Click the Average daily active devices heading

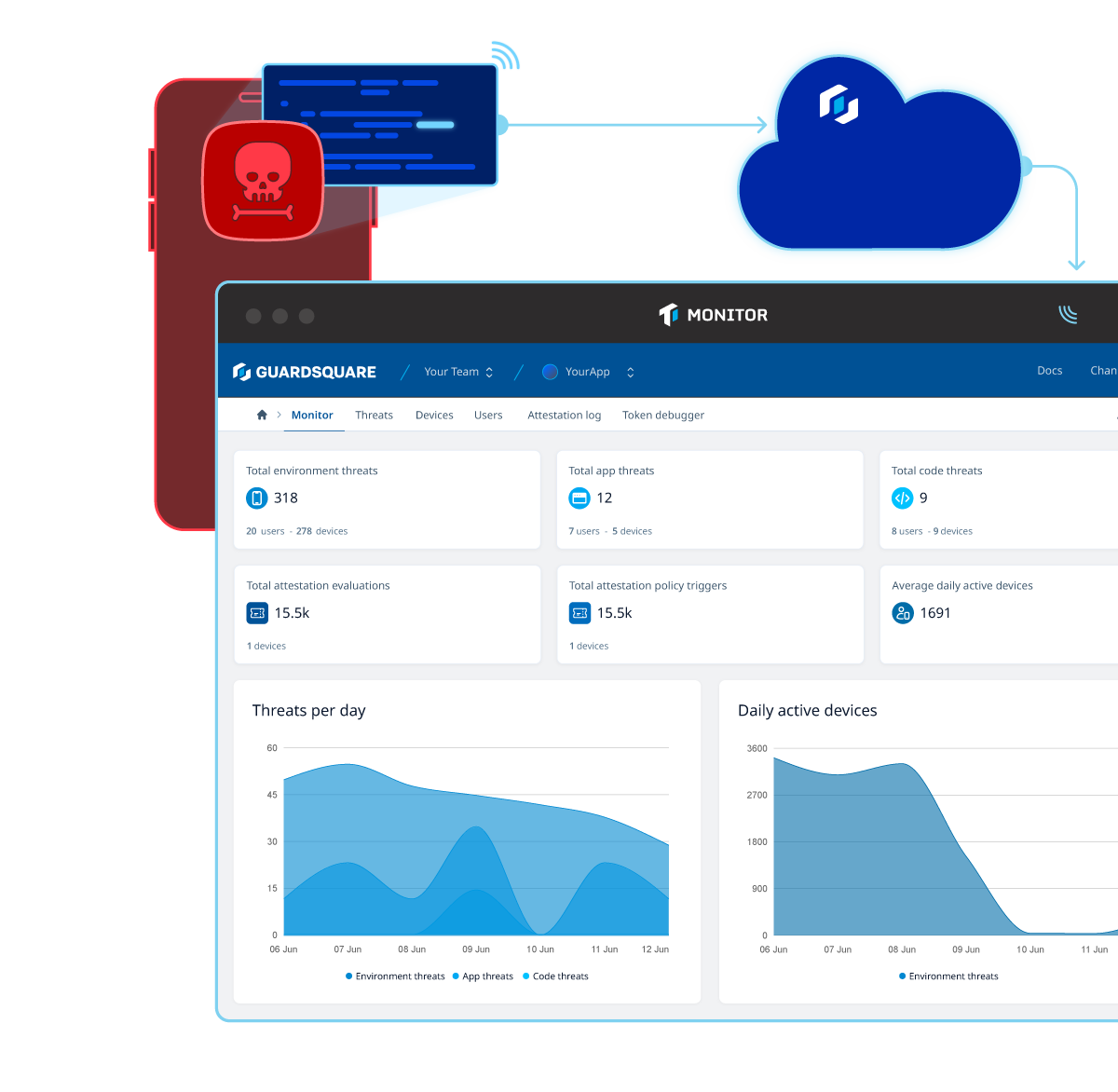(962, 585)
